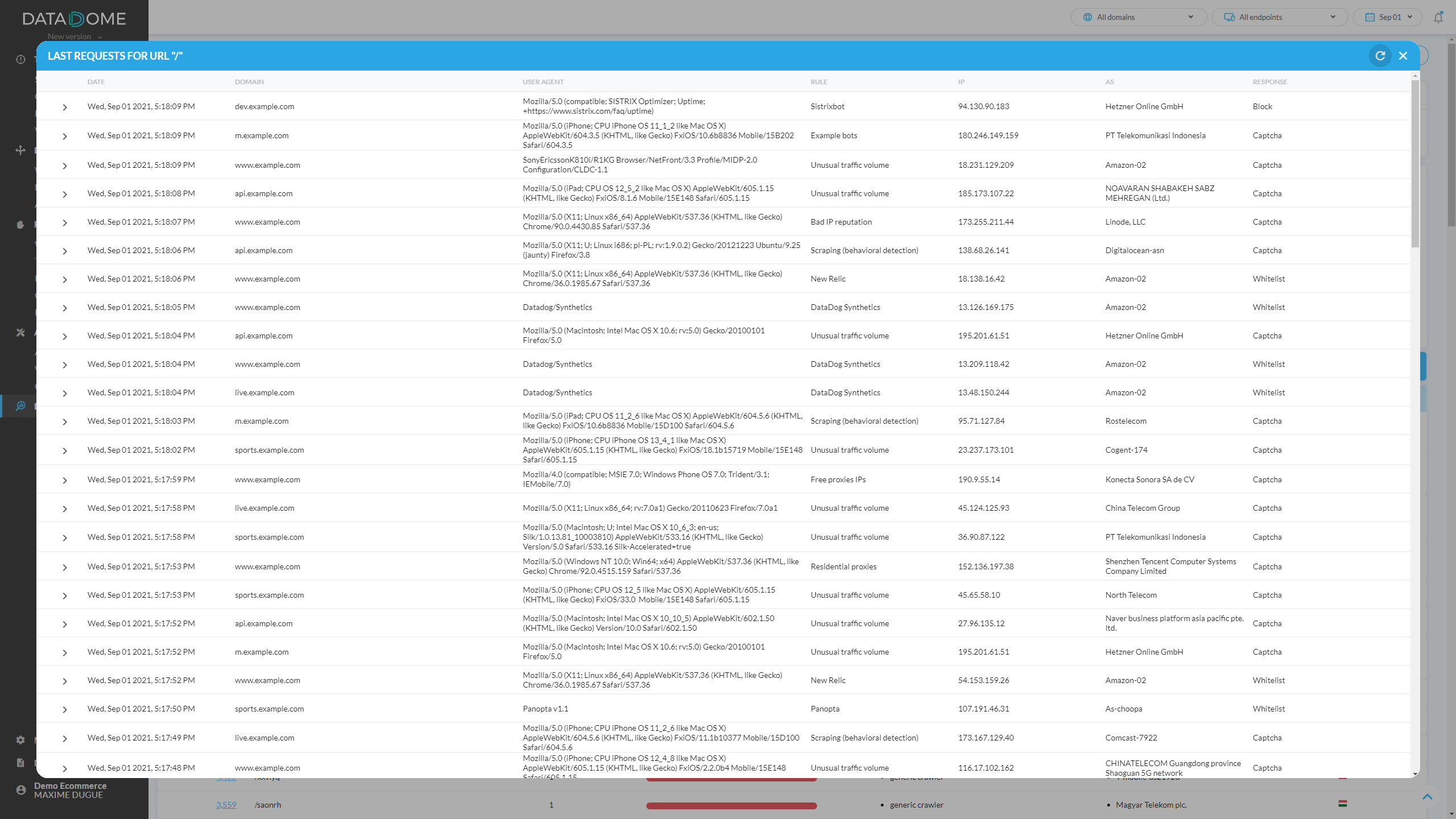Click the user account avatar icon
Image resolution: width=1456 pixels, height=819 pixels.
tap(20, 790)
